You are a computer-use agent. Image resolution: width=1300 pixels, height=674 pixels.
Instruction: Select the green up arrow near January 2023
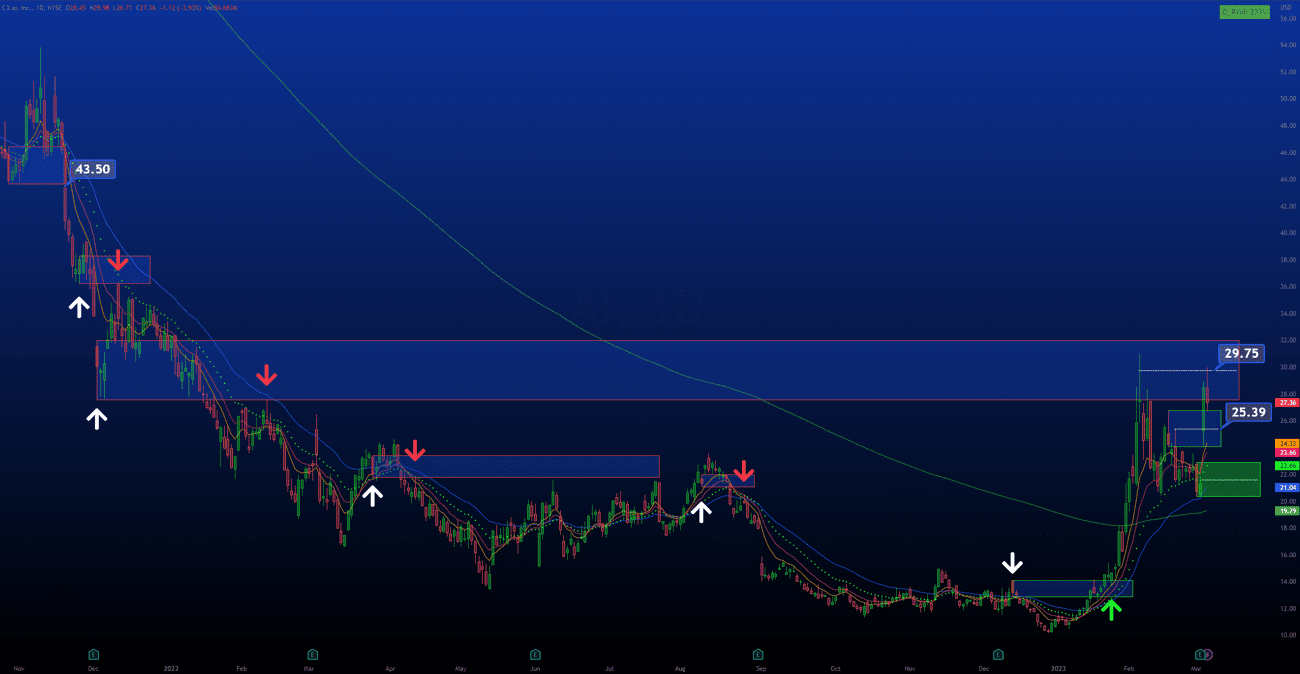1110,608
